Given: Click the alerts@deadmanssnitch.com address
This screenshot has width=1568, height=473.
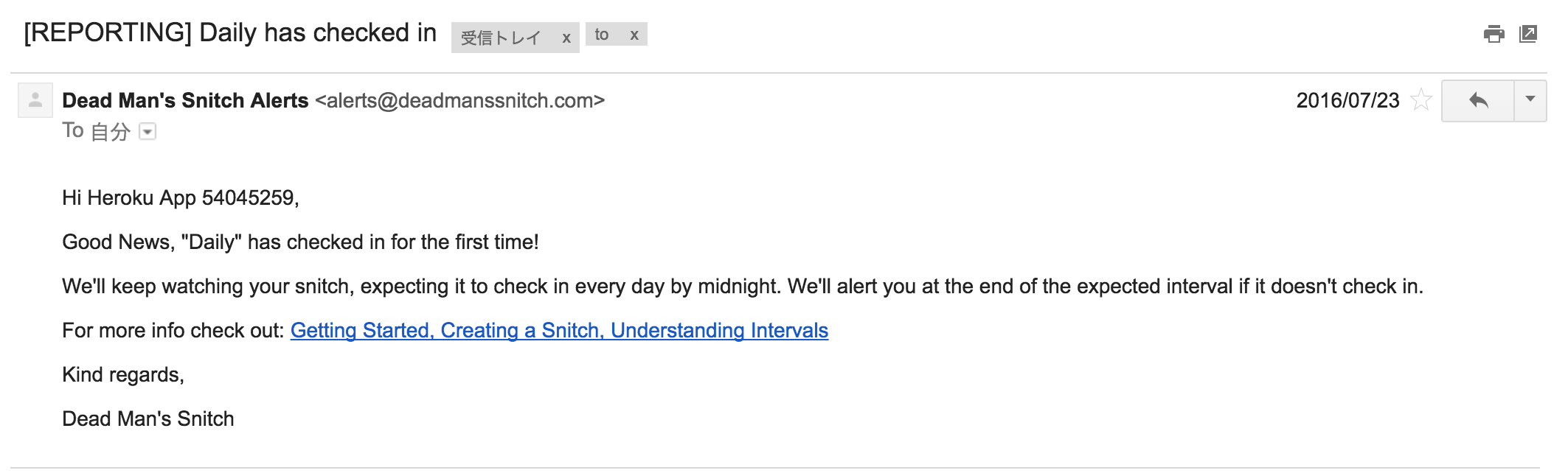Looking at the screenshot, I should coord(459,100).
